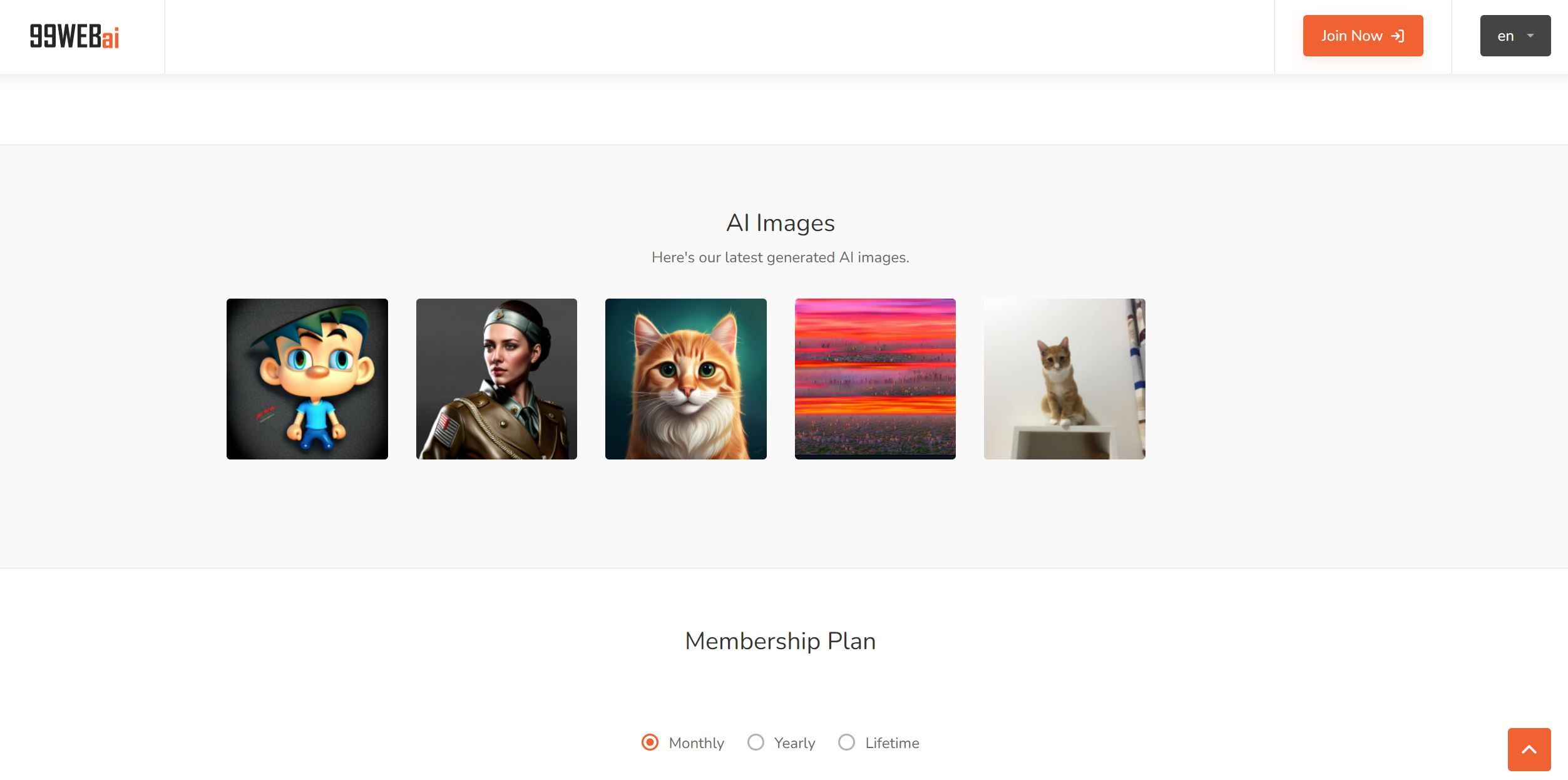Click the "Monthly" label text

696,743
